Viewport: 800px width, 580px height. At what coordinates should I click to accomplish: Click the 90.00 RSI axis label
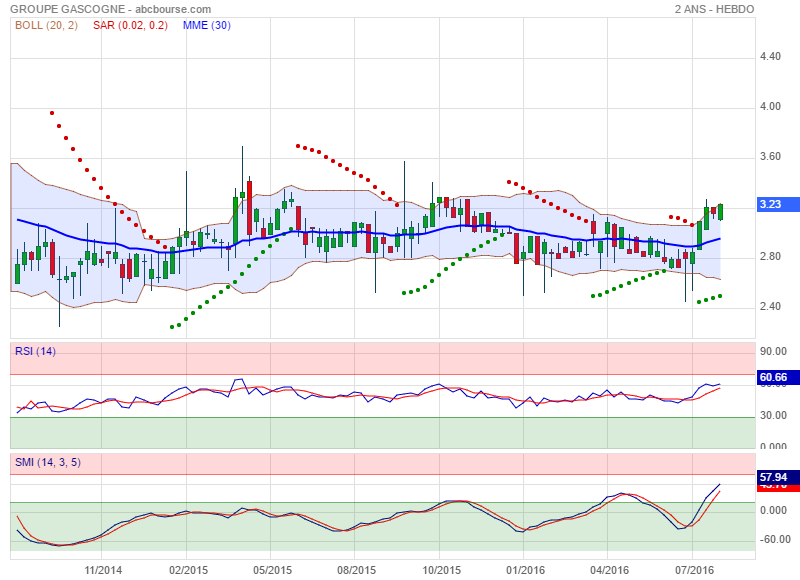[x=773, y=351]
